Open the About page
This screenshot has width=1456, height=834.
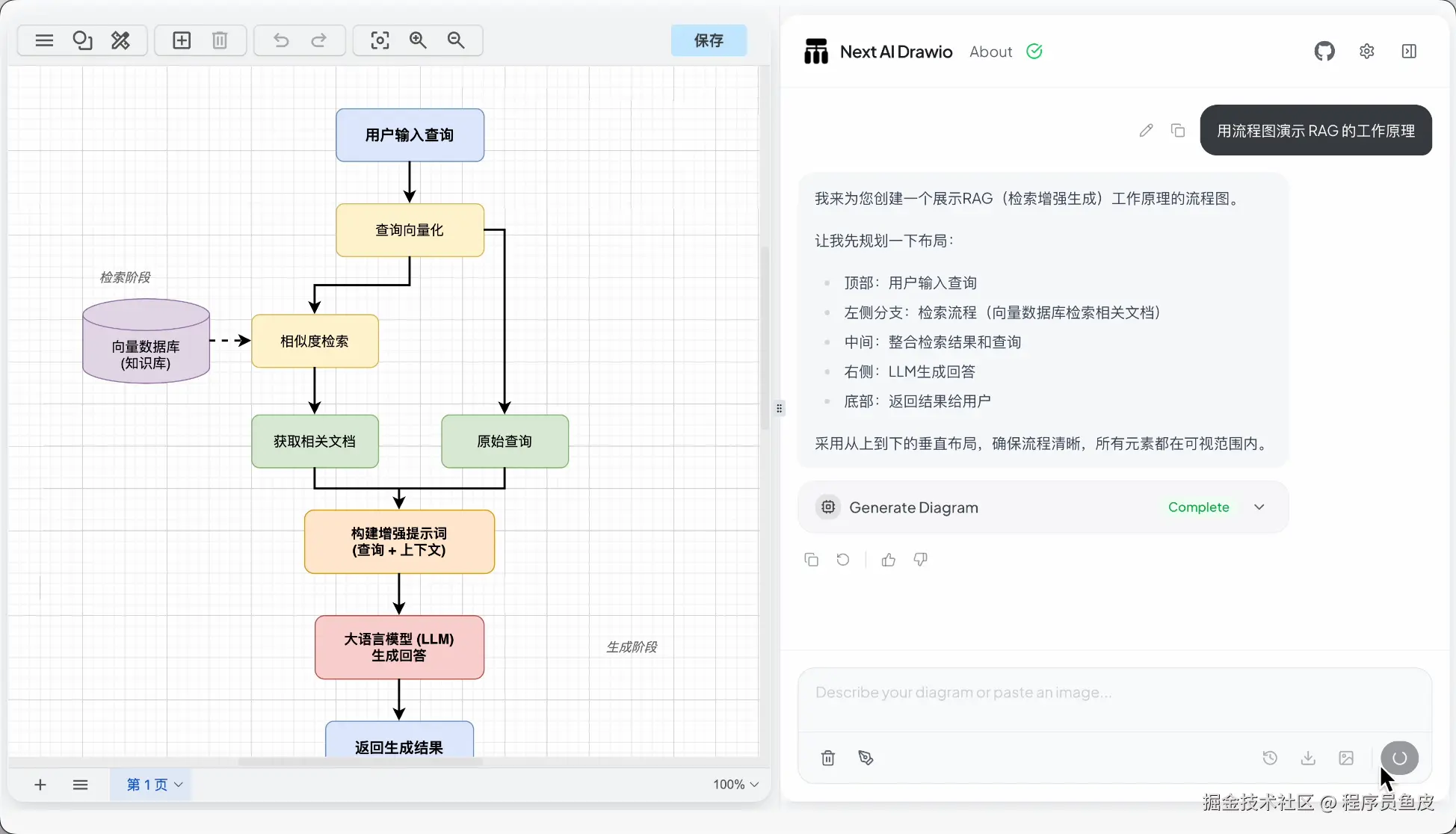pos(990,52)
